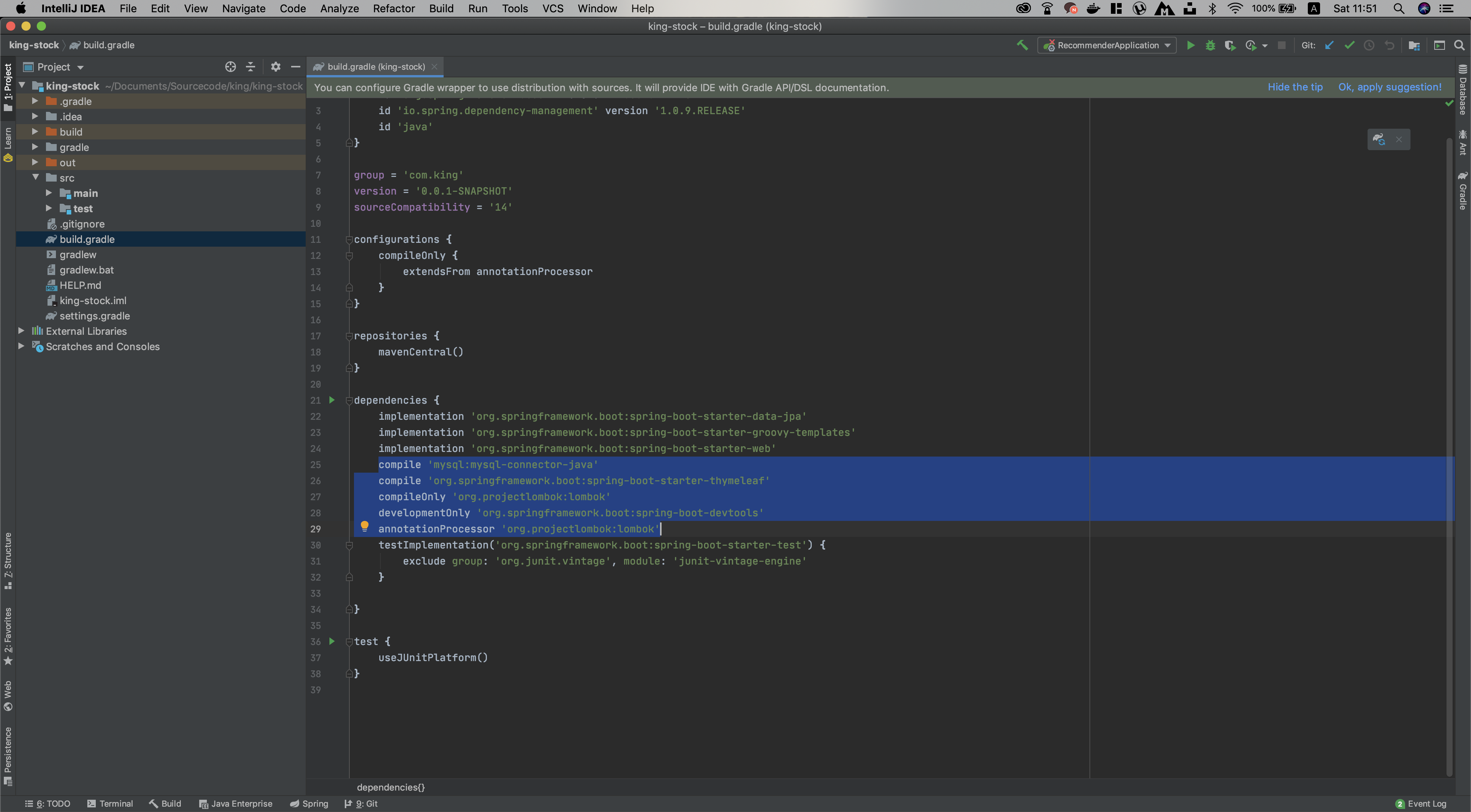Click Hide the tip link

pyautogui.click(x=1294, y=87)
